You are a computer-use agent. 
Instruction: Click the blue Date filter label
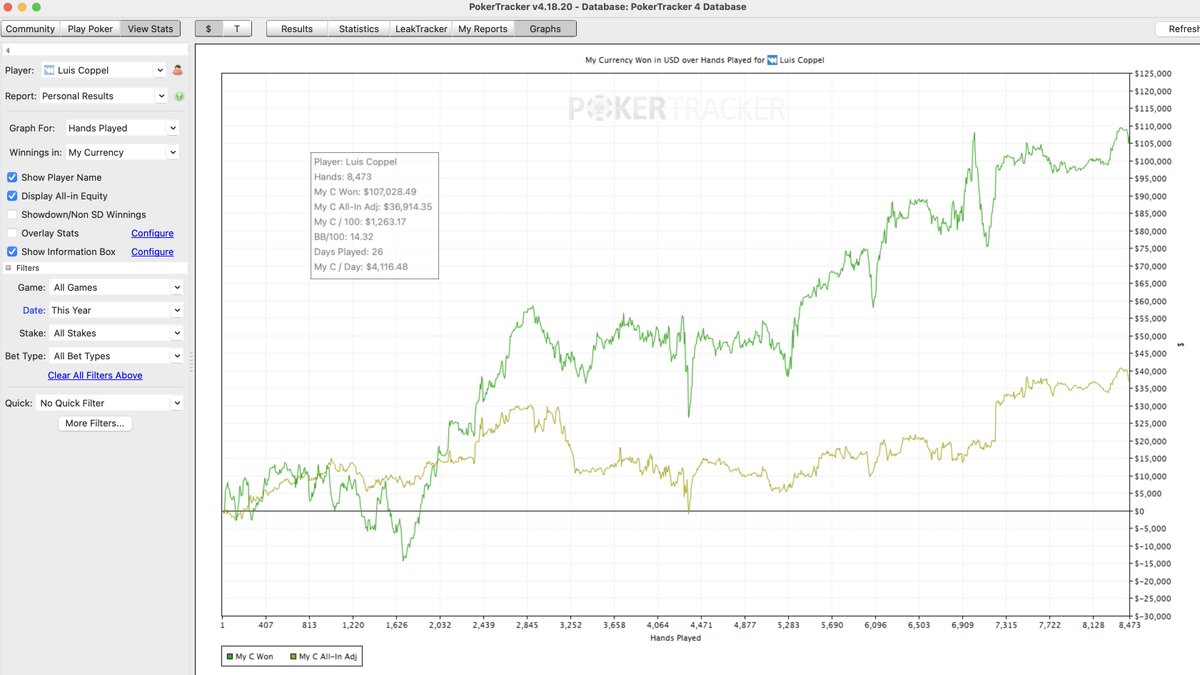point(34,310)
